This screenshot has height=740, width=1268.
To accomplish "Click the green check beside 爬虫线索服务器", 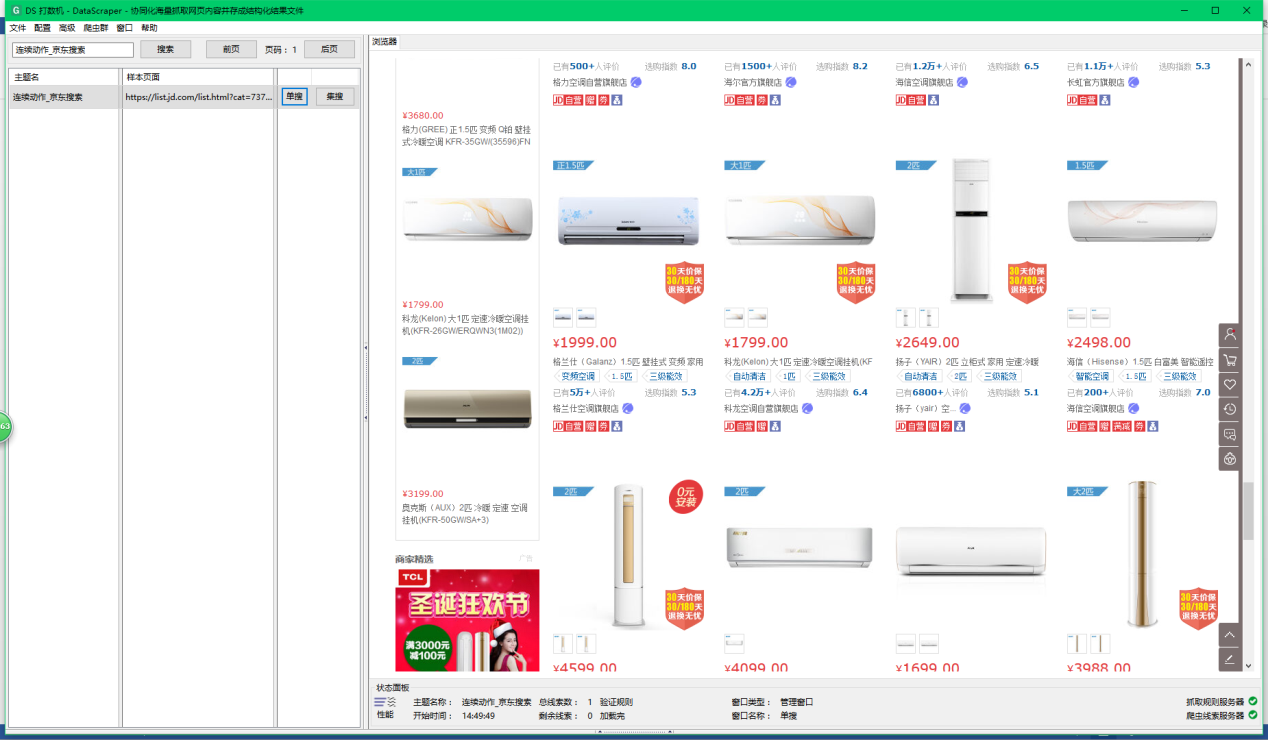I will 1253,715.
